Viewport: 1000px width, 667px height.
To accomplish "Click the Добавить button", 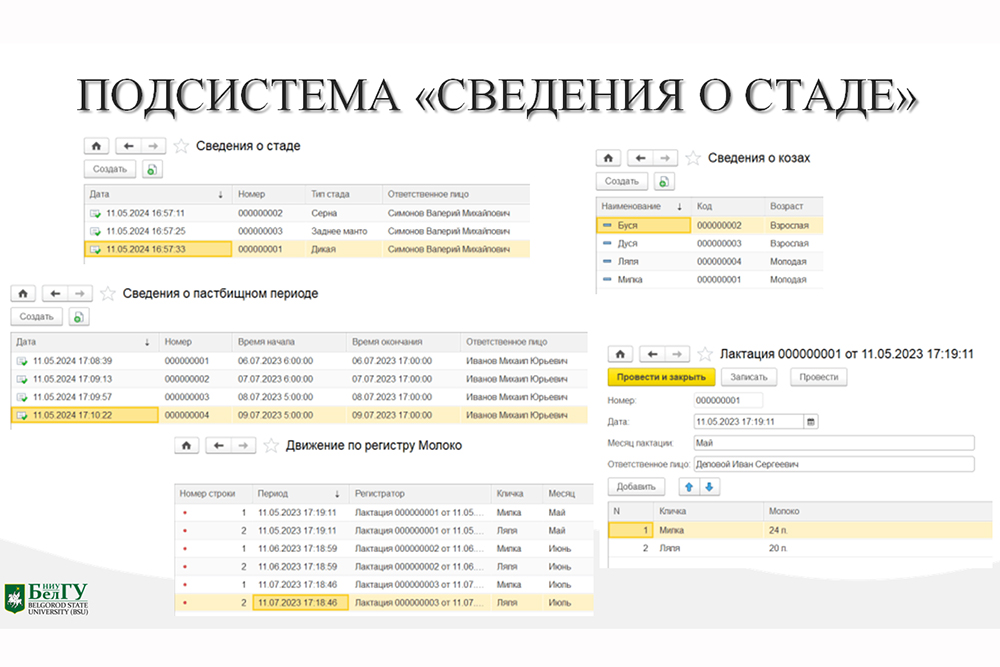I will (x=636, y=487).
